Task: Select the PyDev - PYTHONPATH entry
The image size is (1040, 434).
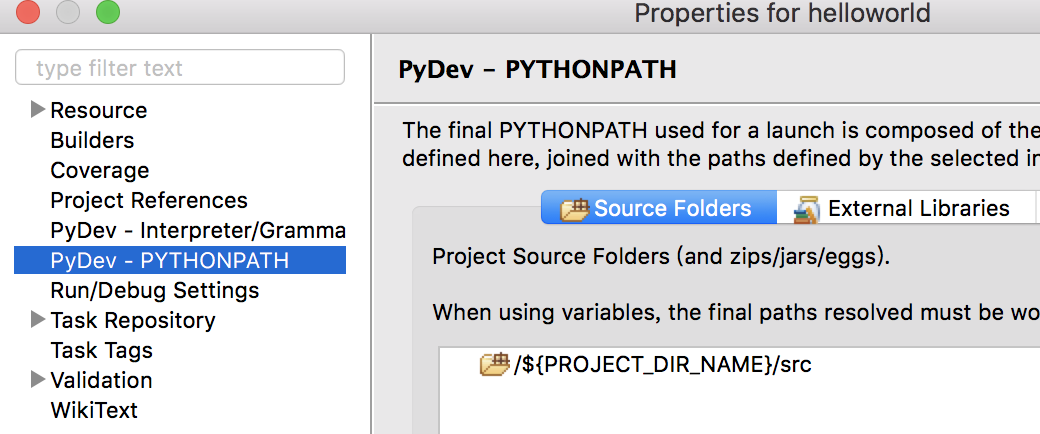Action: tap(180, 260)
